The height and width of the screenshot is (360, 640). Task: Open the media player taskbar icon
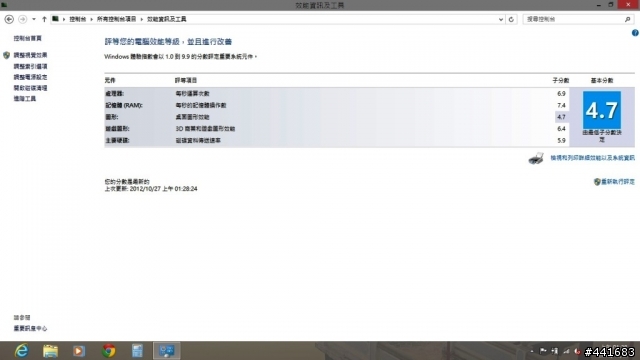pos(79,351)
